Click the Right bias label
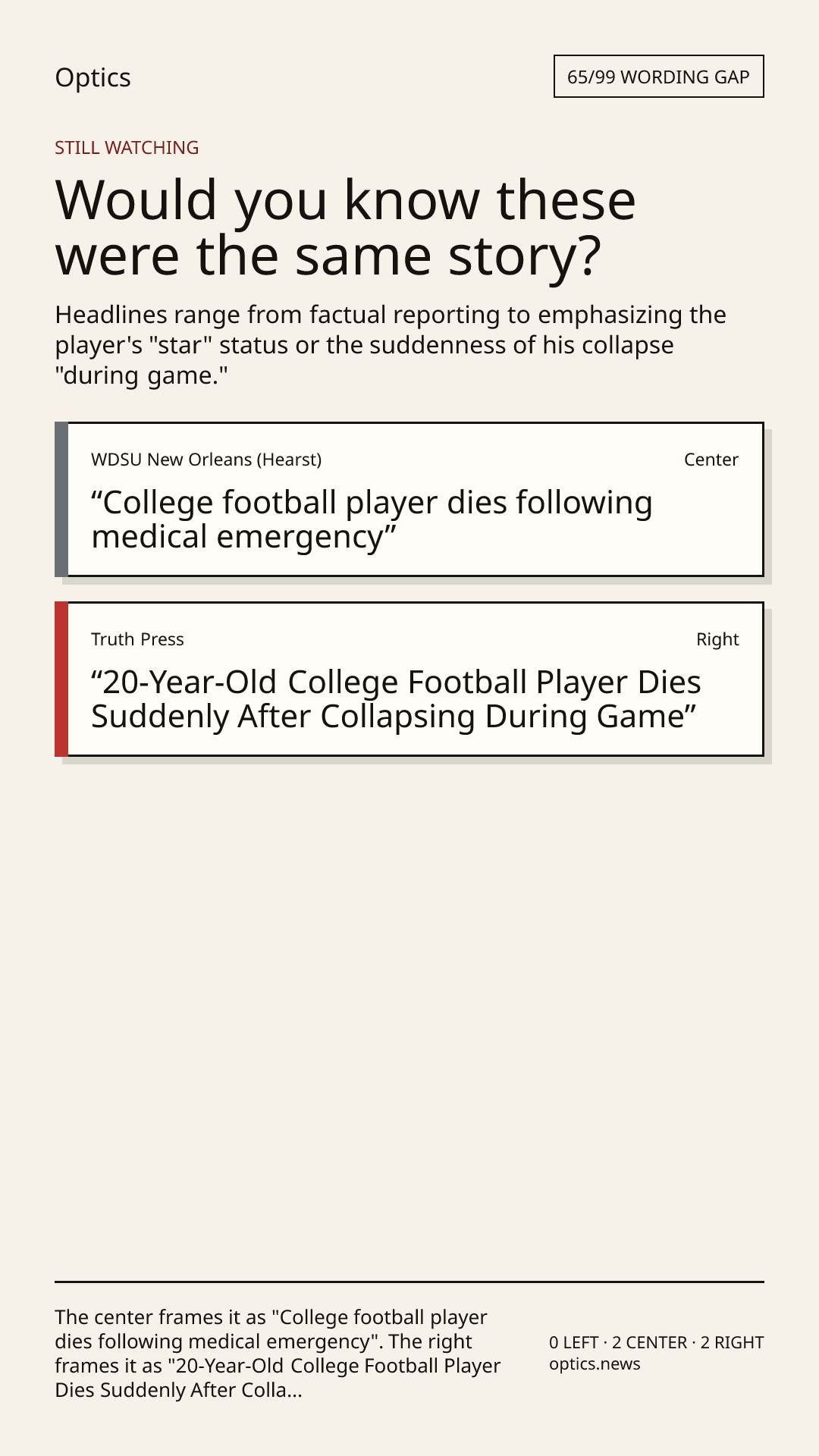 717,639
